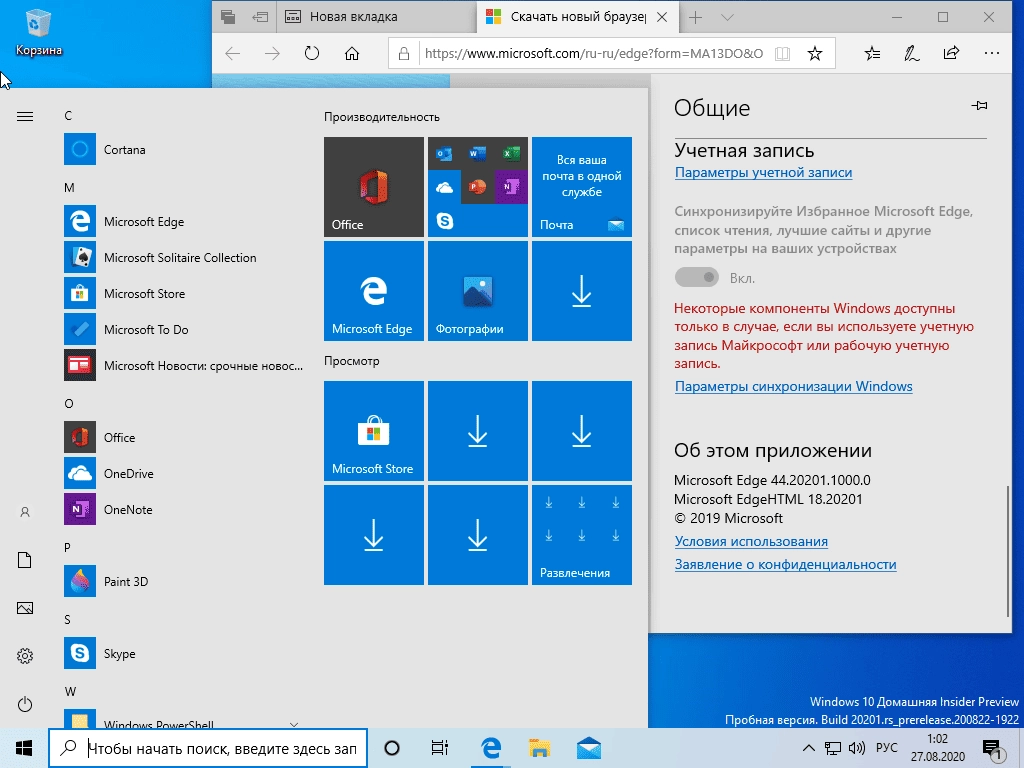
Task: Open Action Center notifications icon
Action: coord(993,749)
